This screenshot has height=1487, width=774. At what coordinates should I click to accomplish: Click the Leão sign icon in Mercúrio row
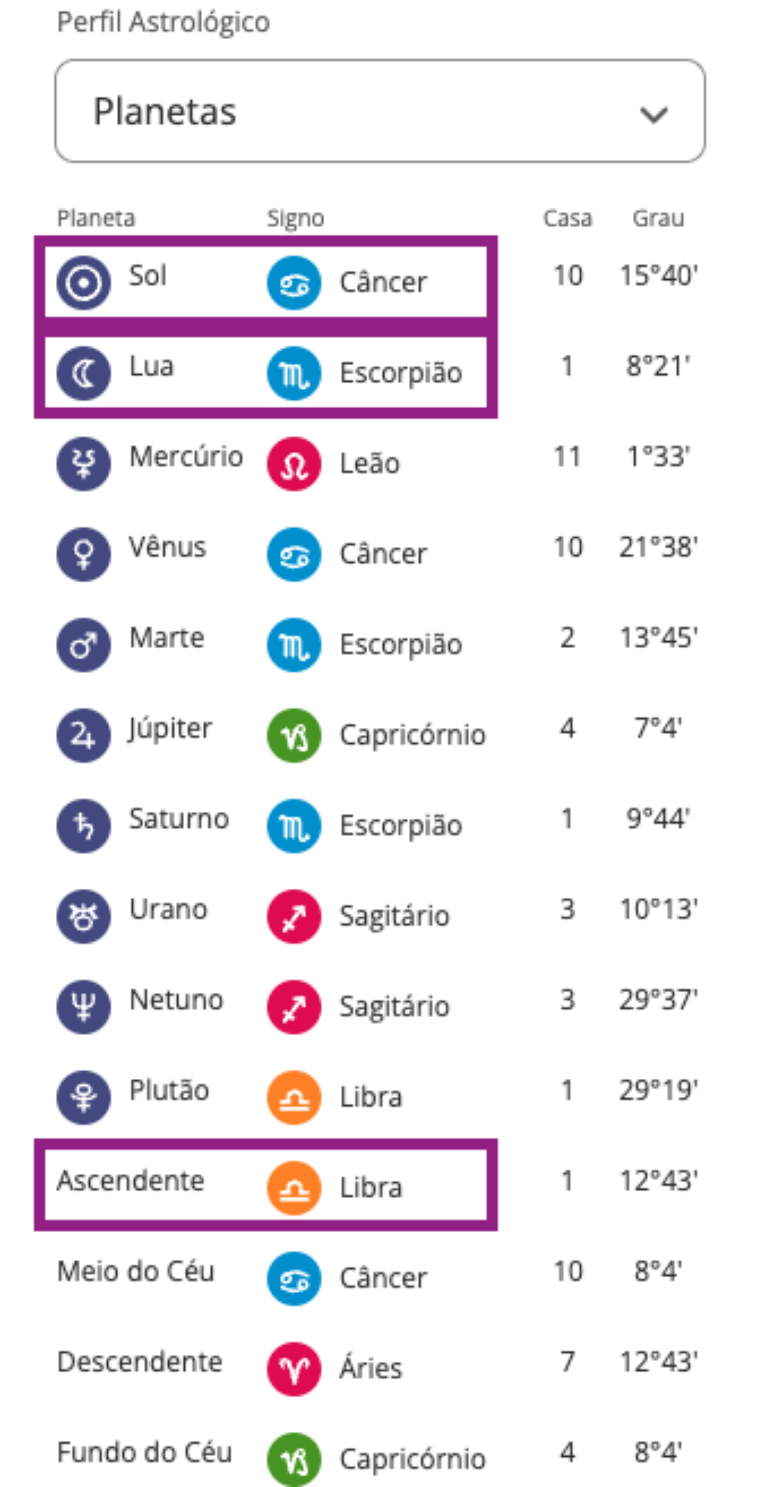click(294, 465)
